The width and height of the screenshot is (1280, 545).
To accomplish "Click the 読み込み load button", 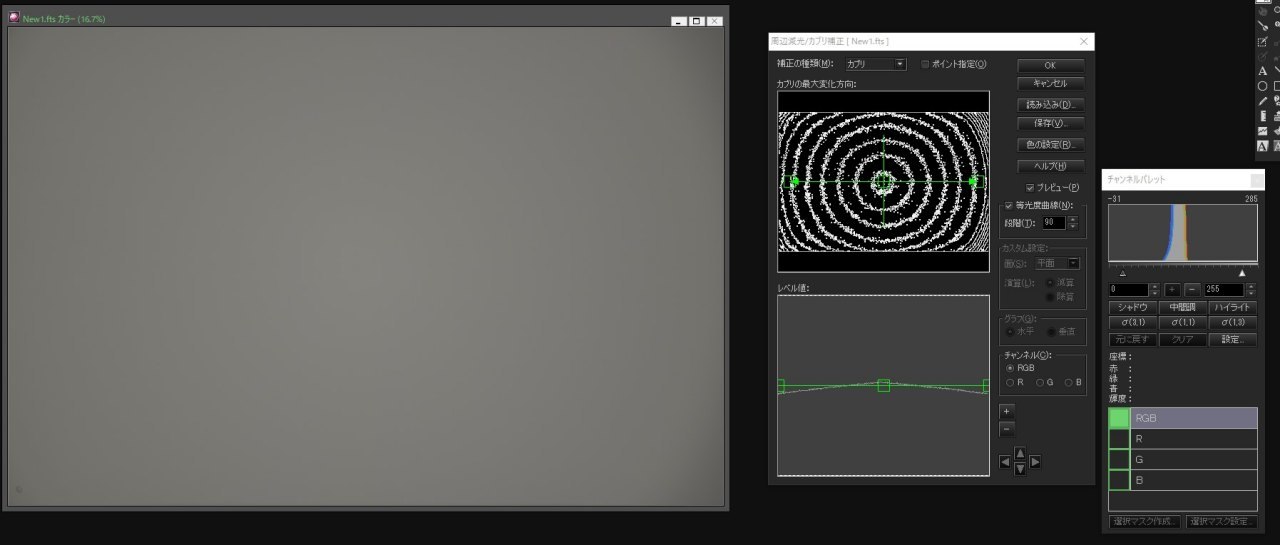I will pyautogui.click(x=1050, y=104).
